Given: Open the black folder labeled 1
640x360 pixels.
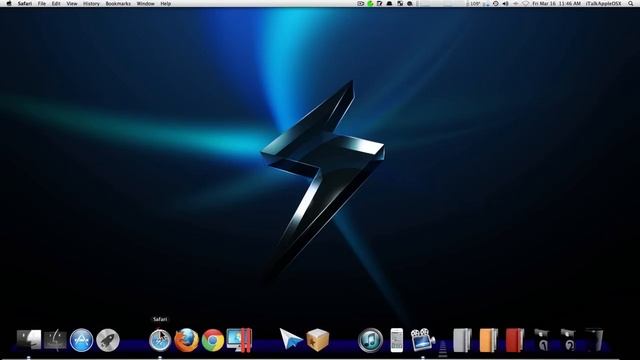Looking at the screenshot, I should (542, 340).
